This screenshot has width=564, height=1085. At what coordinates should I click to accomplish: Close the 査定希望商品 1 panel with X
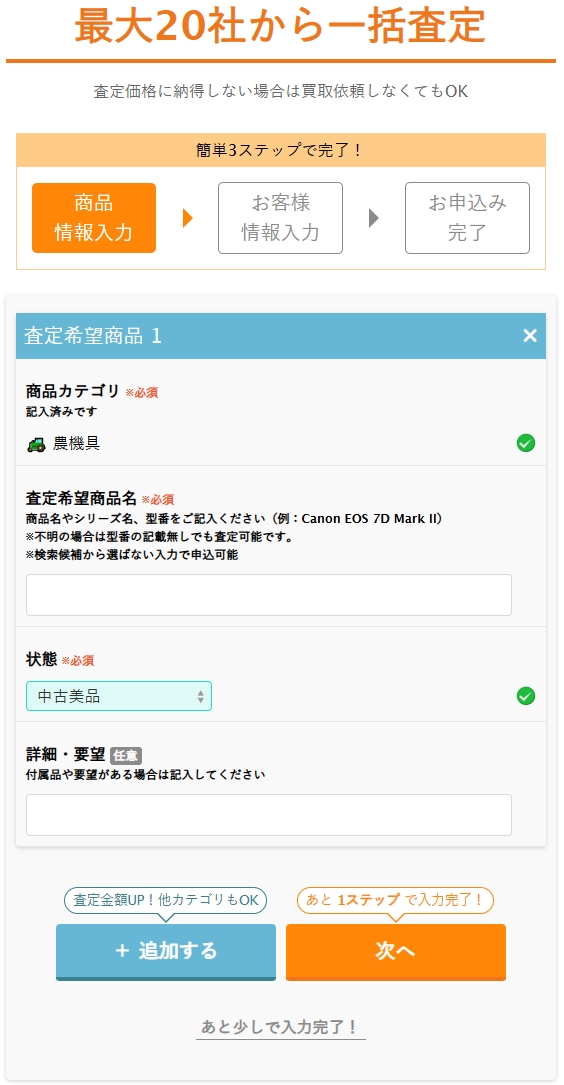click(x=530, y=336)
